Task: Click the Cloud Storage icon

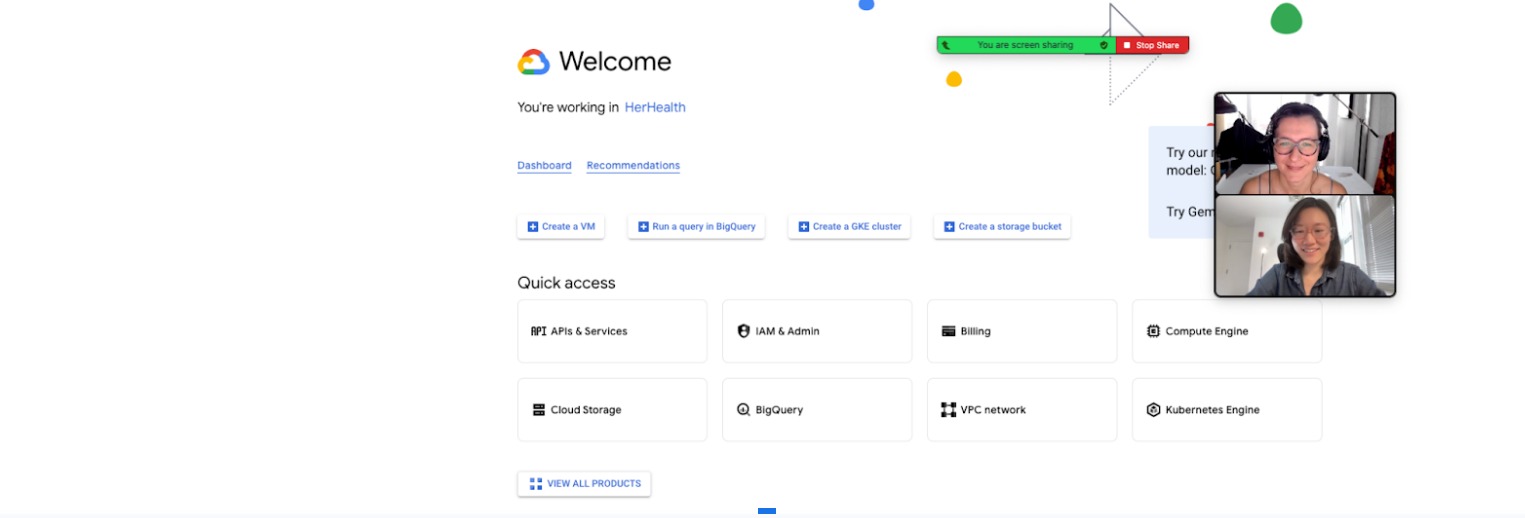Action: [539, 410]
